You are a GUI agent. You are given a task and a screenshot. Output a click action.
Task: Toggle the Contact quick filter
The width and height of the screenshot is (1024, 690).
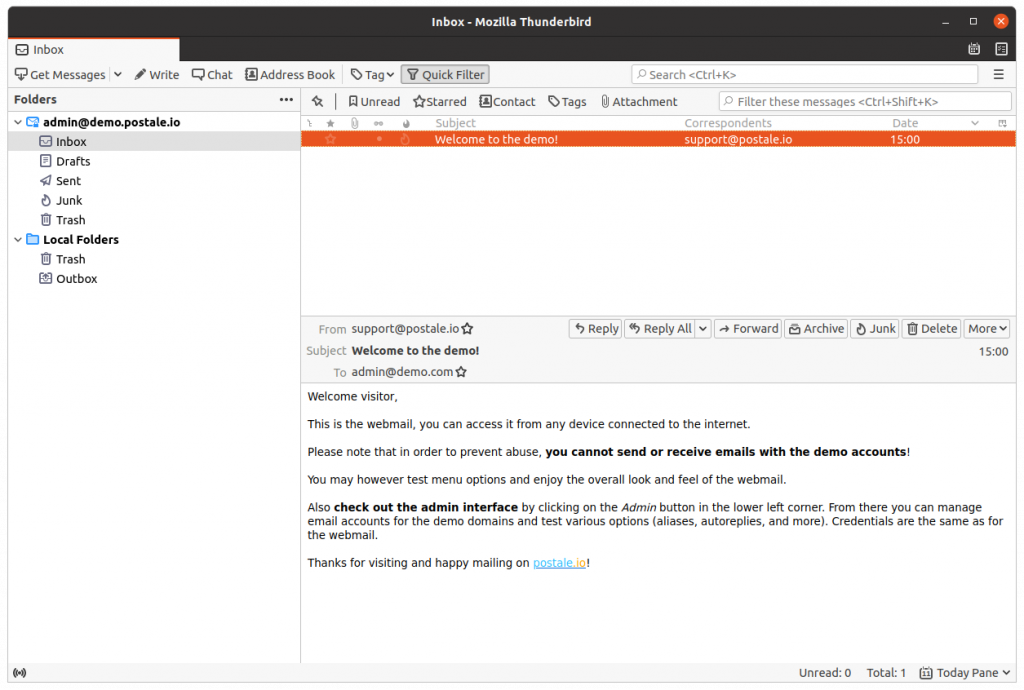click(507, 101)
